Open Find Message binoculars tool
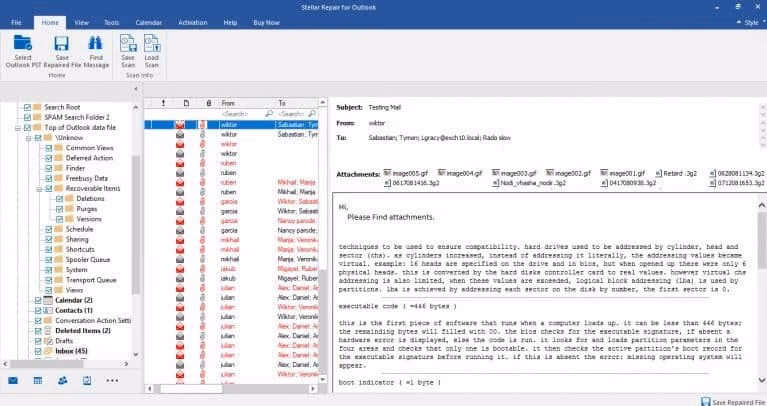The height and width of the screenshot is (406, 767). point(96,44)
